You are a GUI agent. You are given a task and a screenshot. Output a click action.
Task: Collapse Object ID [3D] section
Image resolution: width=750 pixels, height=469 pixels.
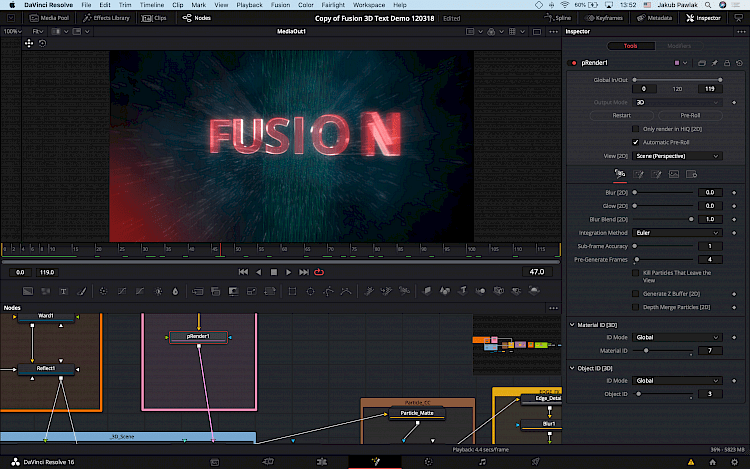(x=572, y=368)
